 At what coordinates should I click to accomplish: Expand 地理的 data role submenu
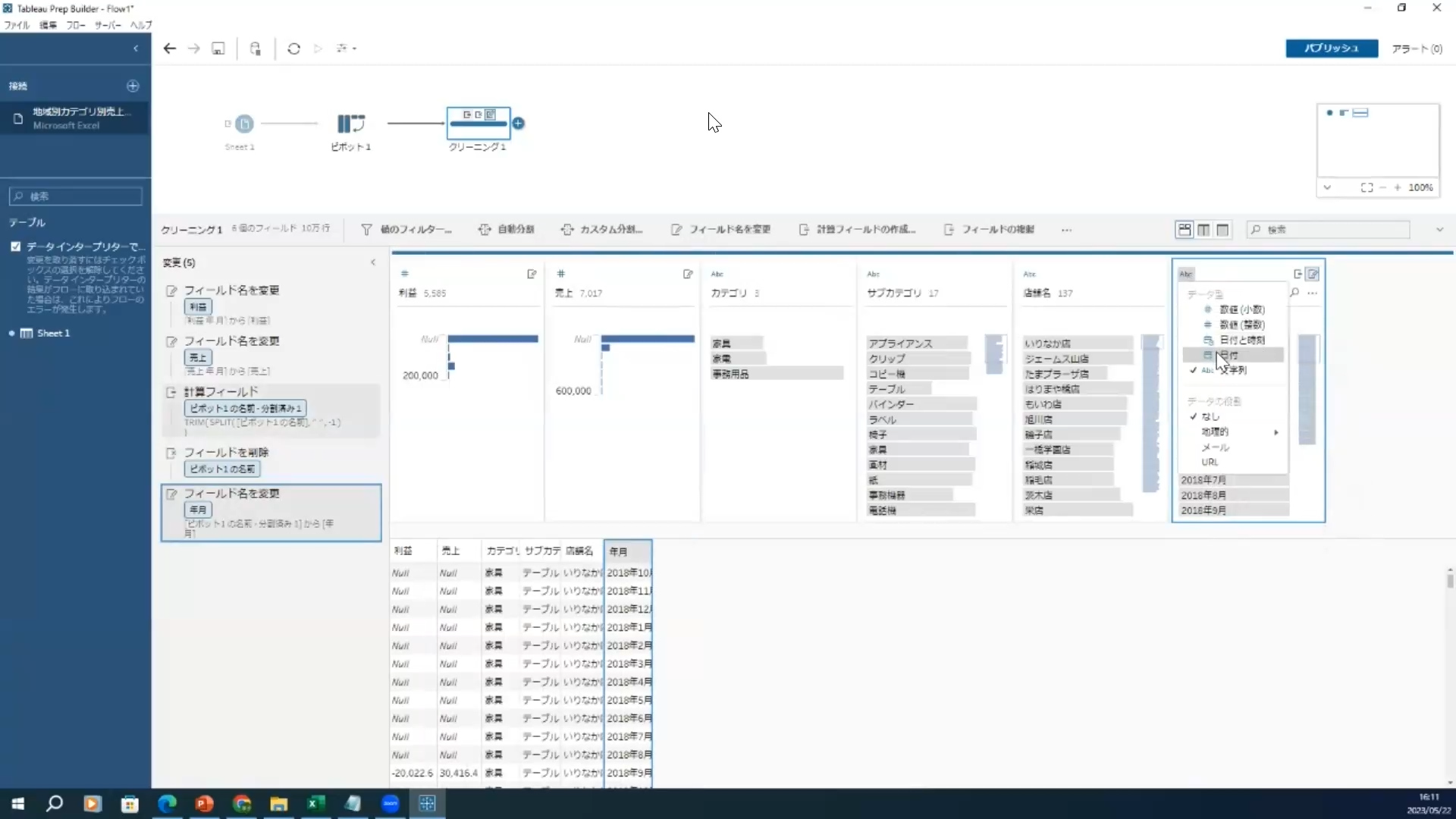pos(1233,431)
